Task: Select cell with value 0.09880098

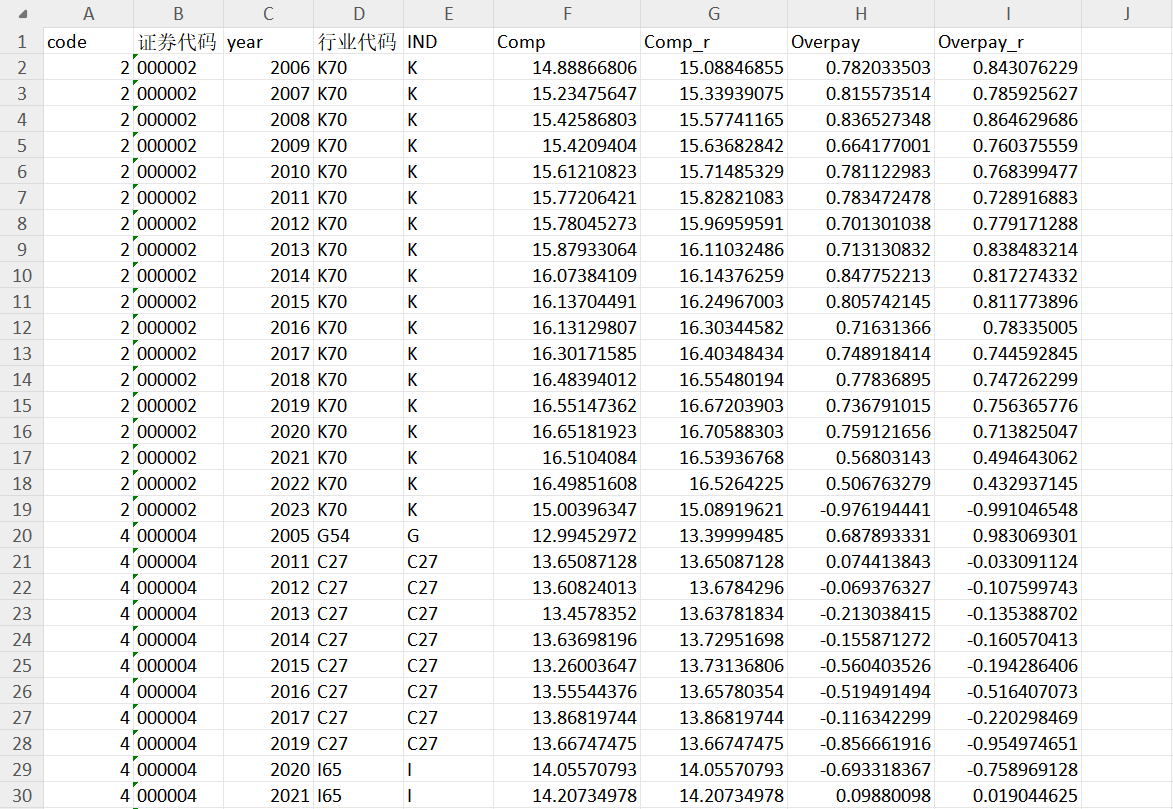Action: (x=861, y=796)
